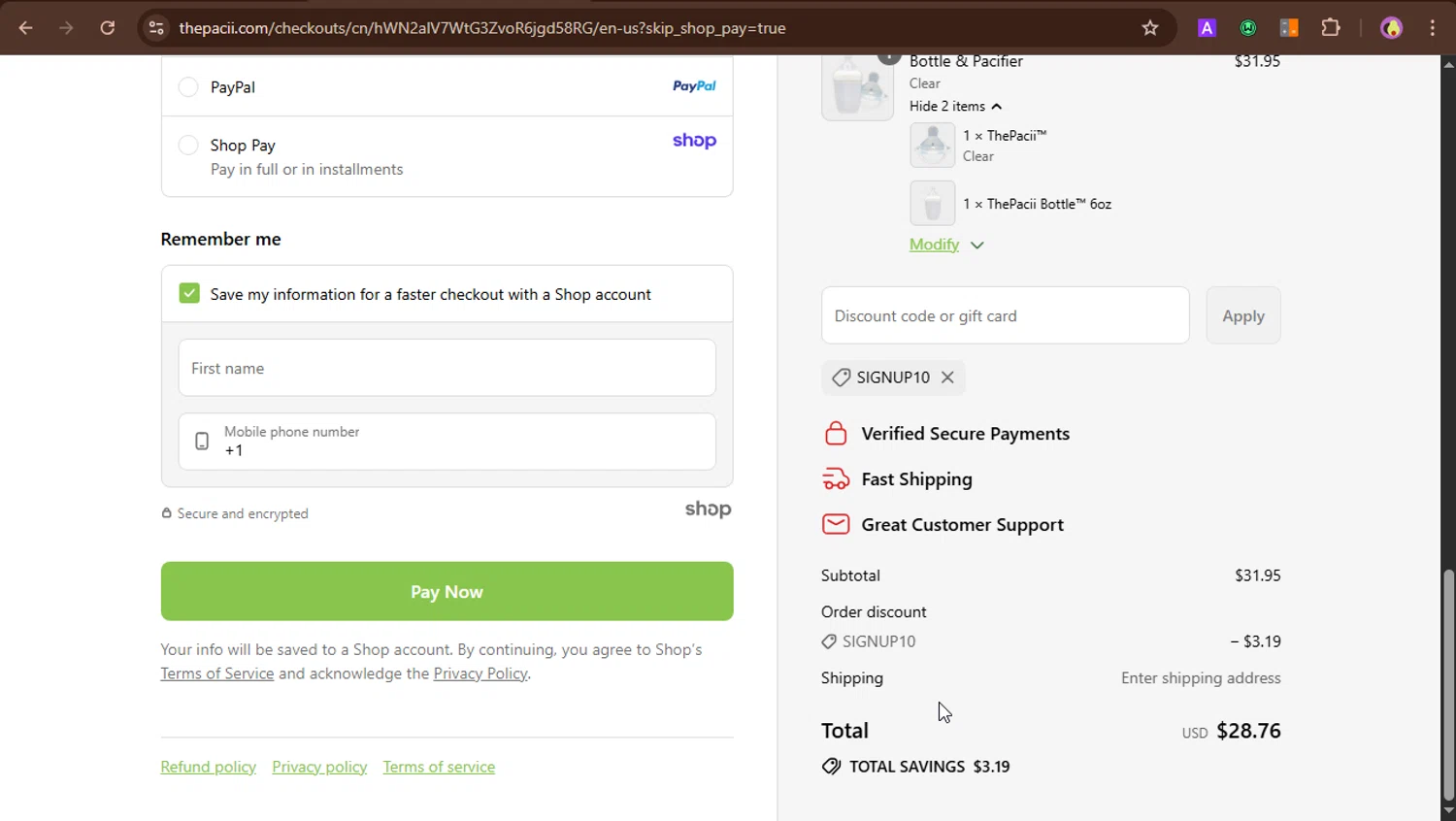Open Shop's Privacy Policy link in disclaimer
Image resolution: width=1456 pixels, height=821 pixels.
(x=480, y=673)
